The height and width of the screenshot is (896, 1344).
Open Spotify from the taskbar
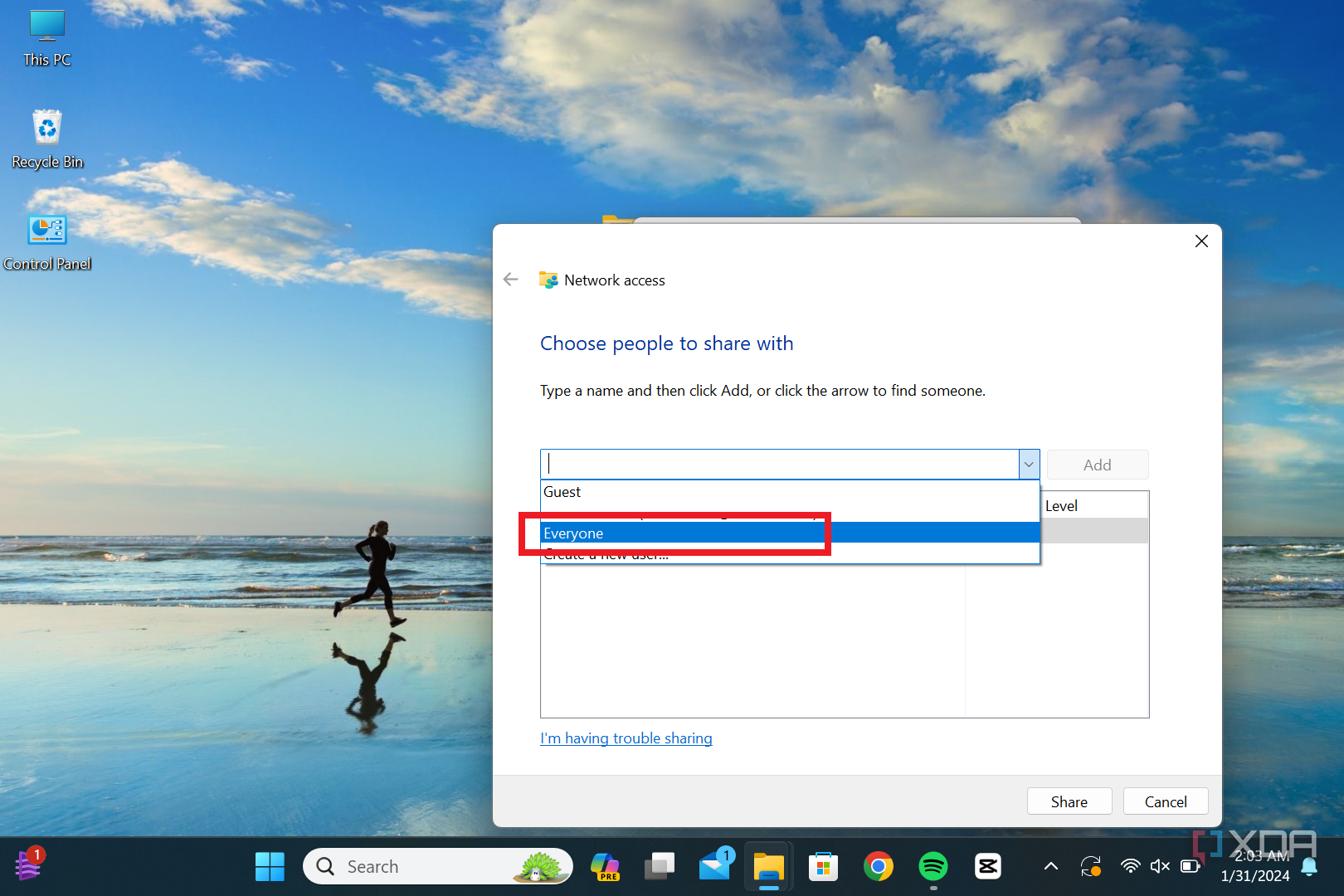pyautogui.click(x=933, y=865)
